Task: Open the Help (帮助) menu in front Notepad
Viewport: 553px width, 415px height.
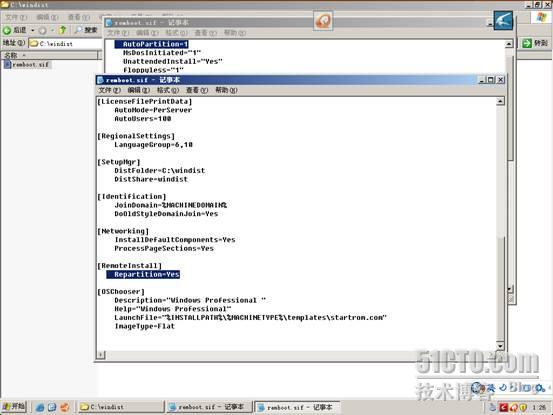Action: [x=226, y=90]
